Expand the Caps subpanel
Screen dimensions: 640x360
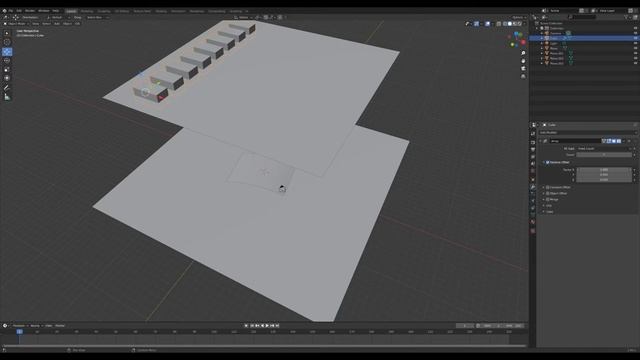tap(549, 212)
